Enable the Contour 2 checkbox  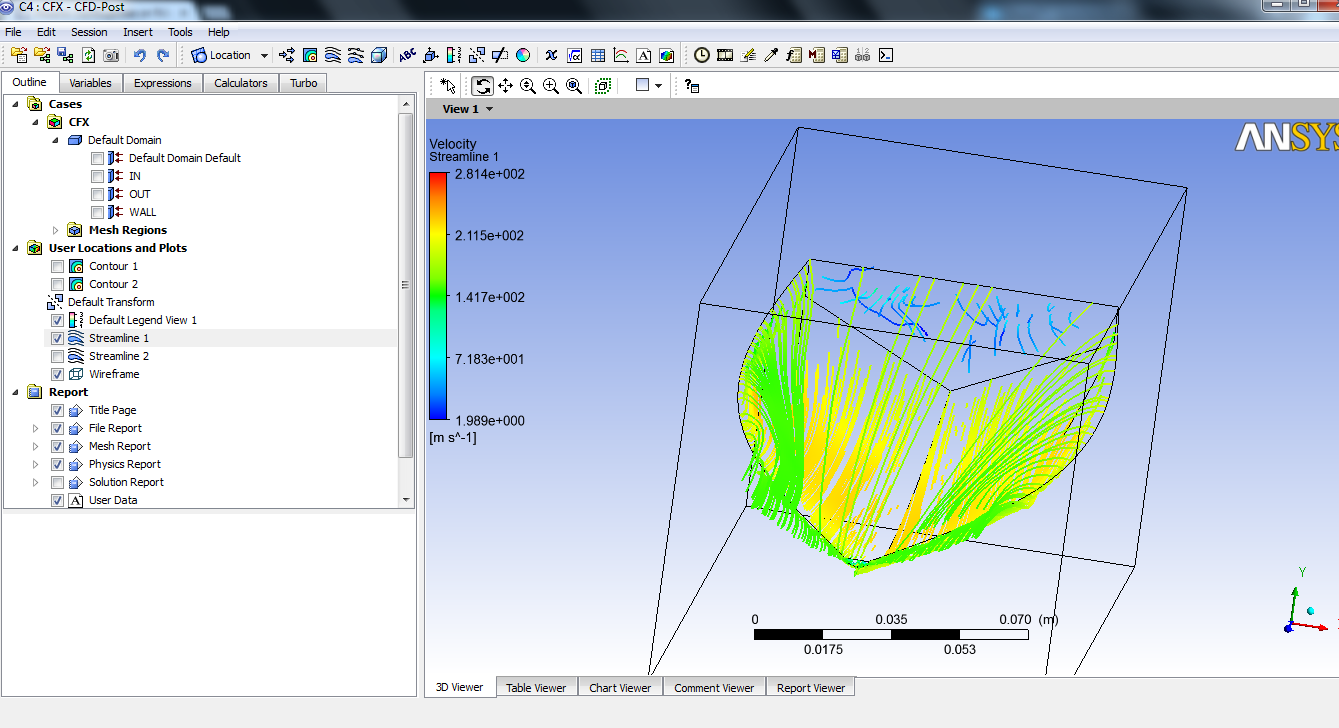[57, 284]
